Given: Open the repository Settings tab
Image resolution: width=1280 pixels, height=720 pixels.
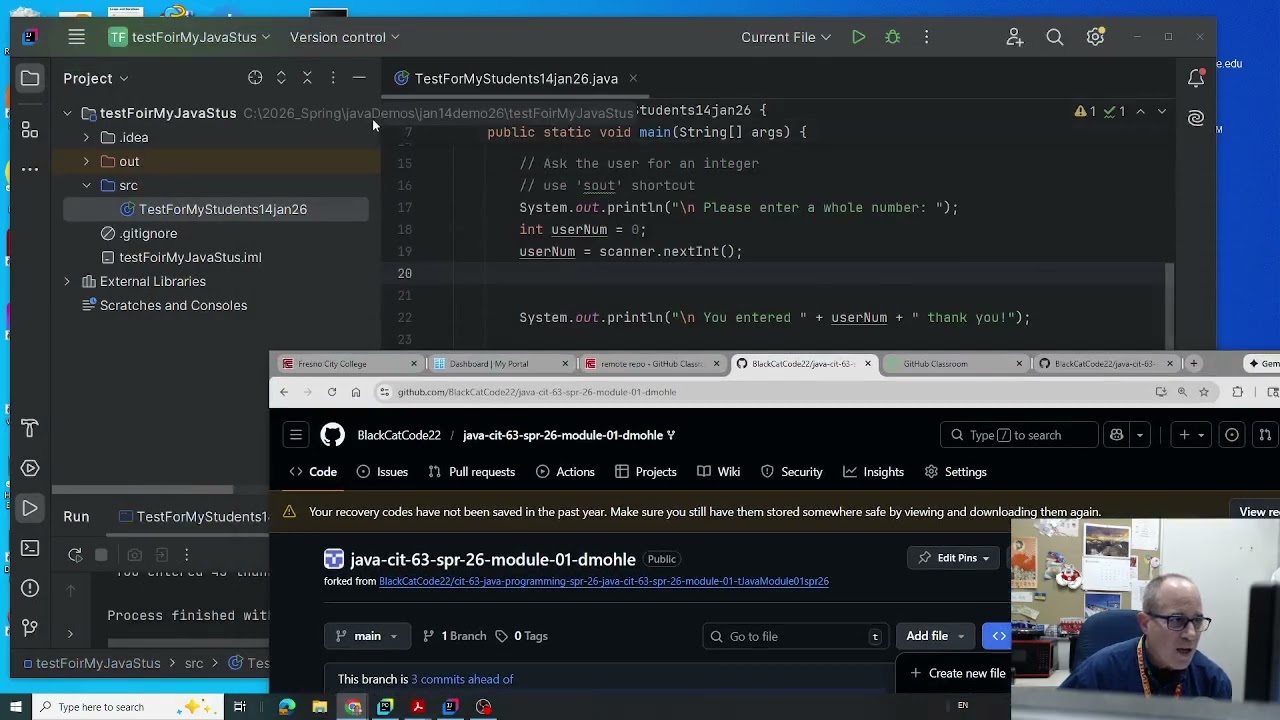Looking at the screenshot, I should [956, 472].
